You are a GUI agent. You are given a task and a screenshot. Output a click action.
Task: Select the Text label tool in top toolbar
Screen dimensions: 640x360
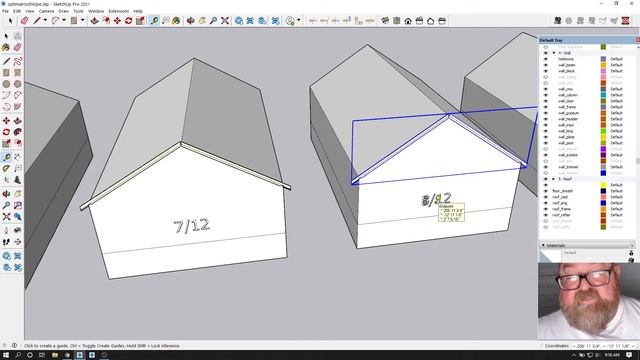(166, 20)
